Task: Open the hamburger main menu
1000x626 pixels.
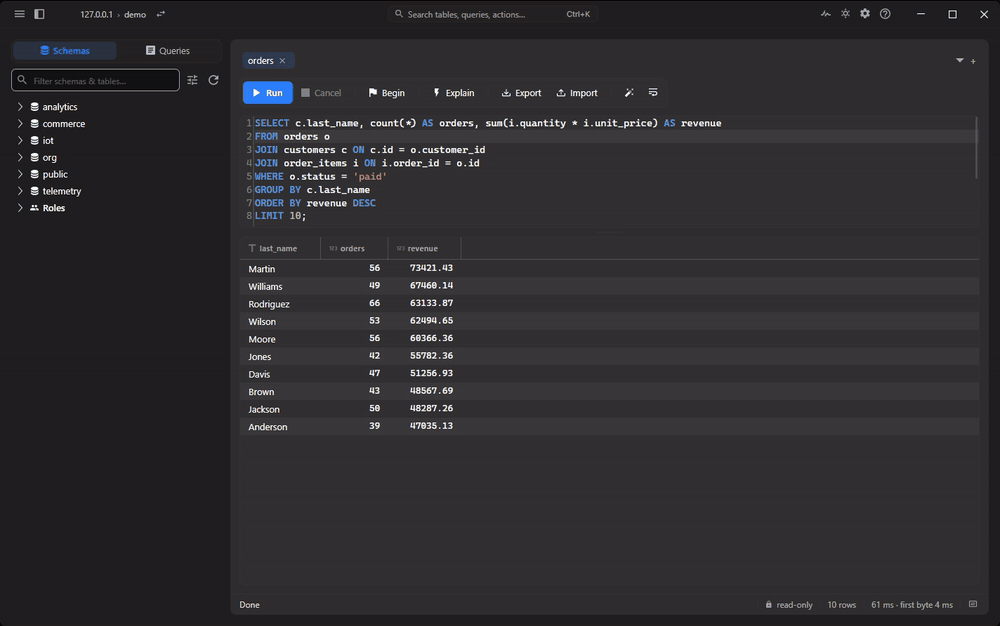Action: coord(20,14)
